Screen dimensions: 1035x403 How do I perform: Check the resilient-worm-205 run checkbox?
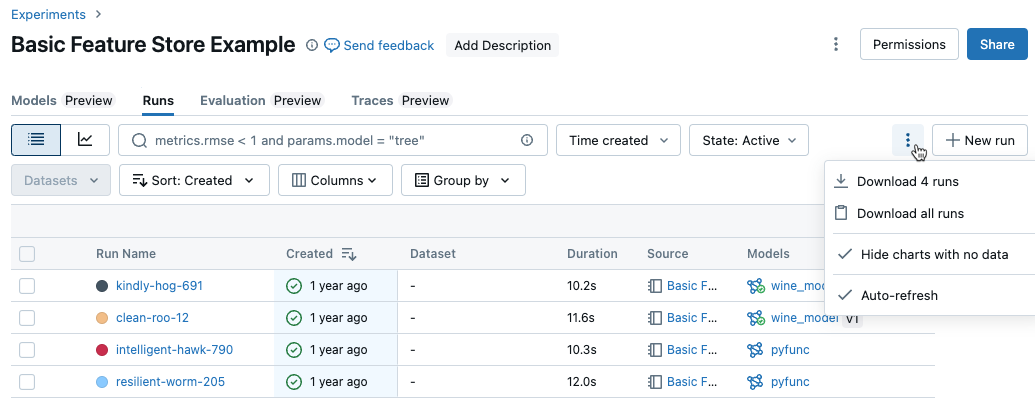click(x=27, y=382)
